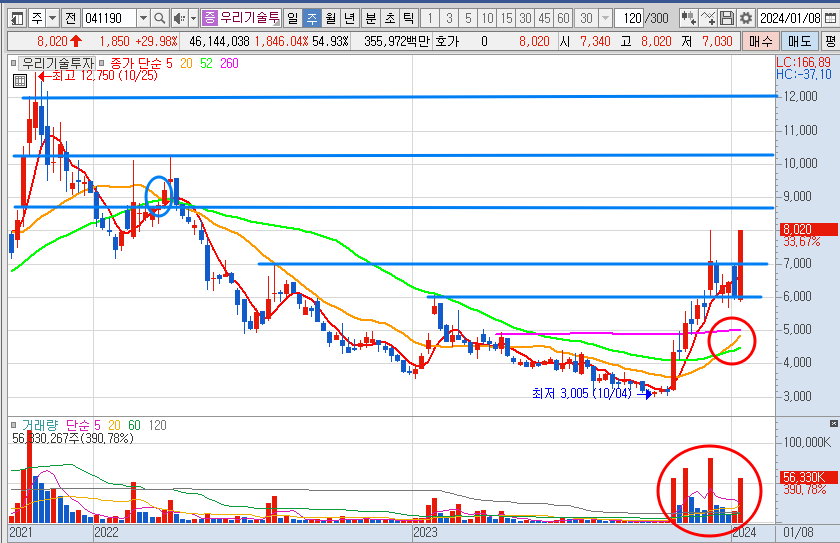Viewport: 840px width, 543px height.
Task: Select the 5 interval button
Action: [x=468, y=19]
